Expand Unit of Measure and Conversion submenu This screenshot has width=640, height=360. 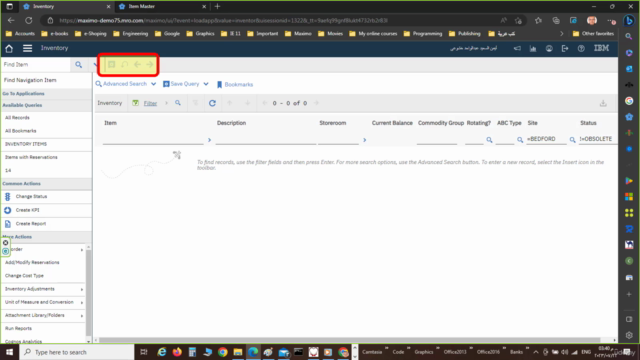pyautogui.click(x=82, y=302)
